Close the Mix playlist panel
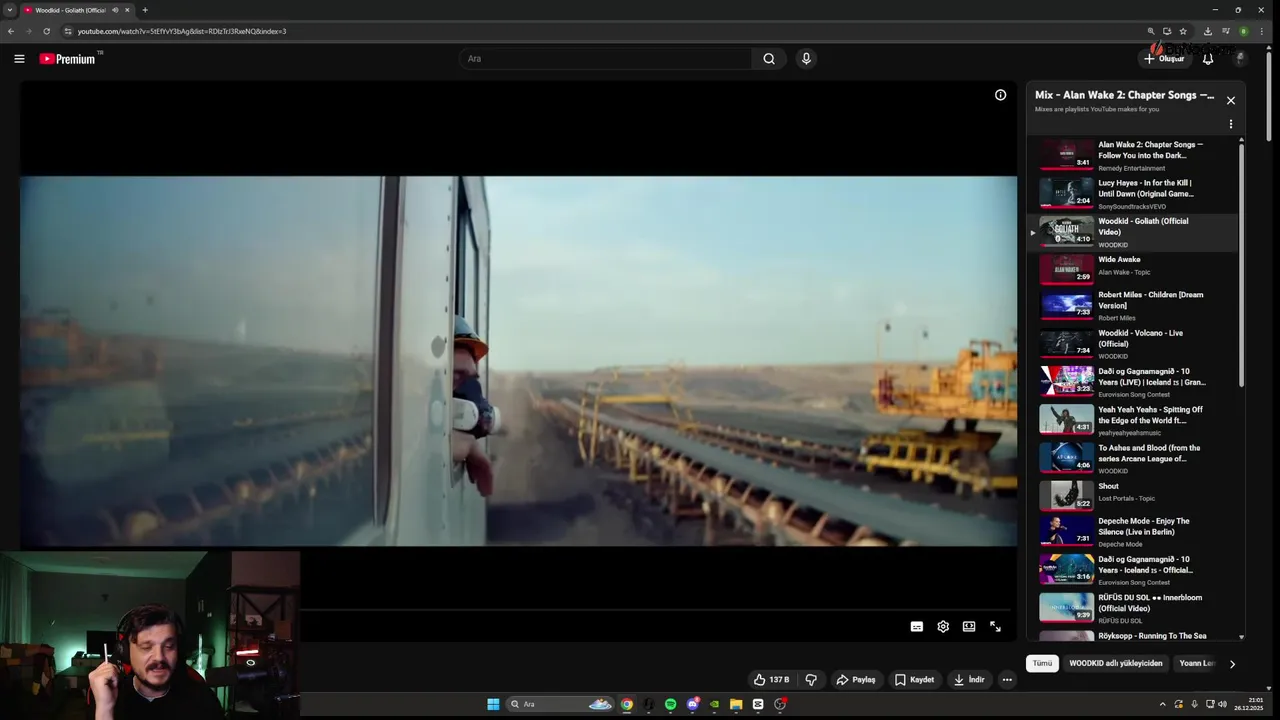Screen dimensions: 1280x720 tap(1231, 101)
